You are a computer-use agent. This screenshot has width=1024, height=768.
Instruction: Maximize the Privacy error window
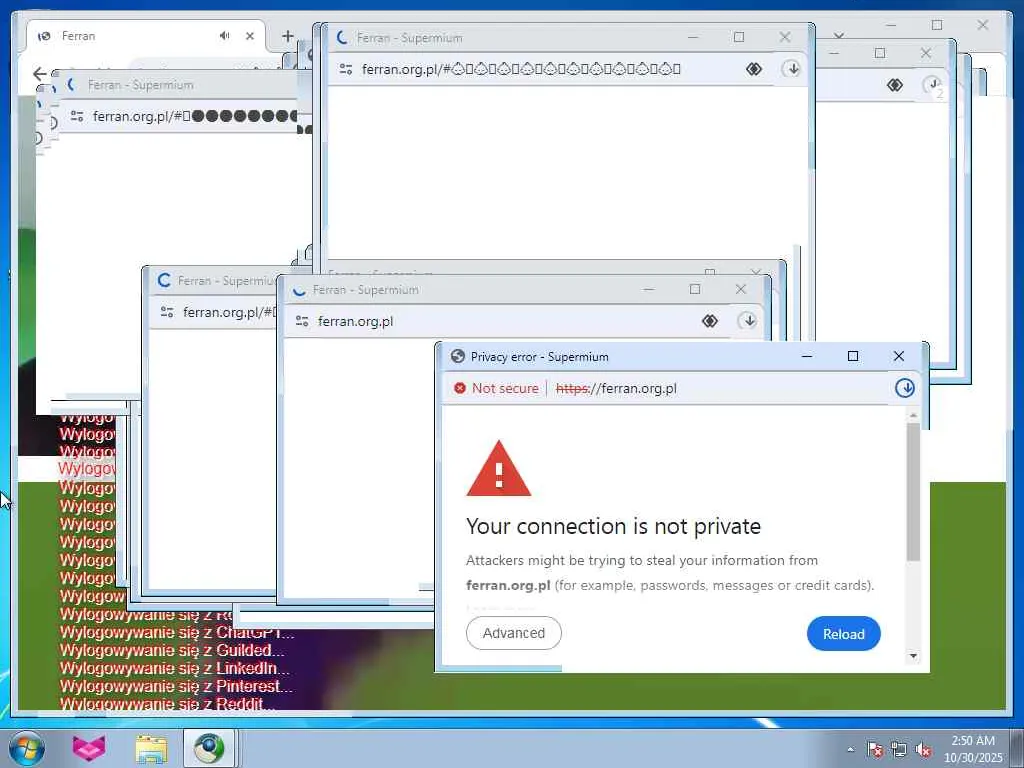(852, 356)
